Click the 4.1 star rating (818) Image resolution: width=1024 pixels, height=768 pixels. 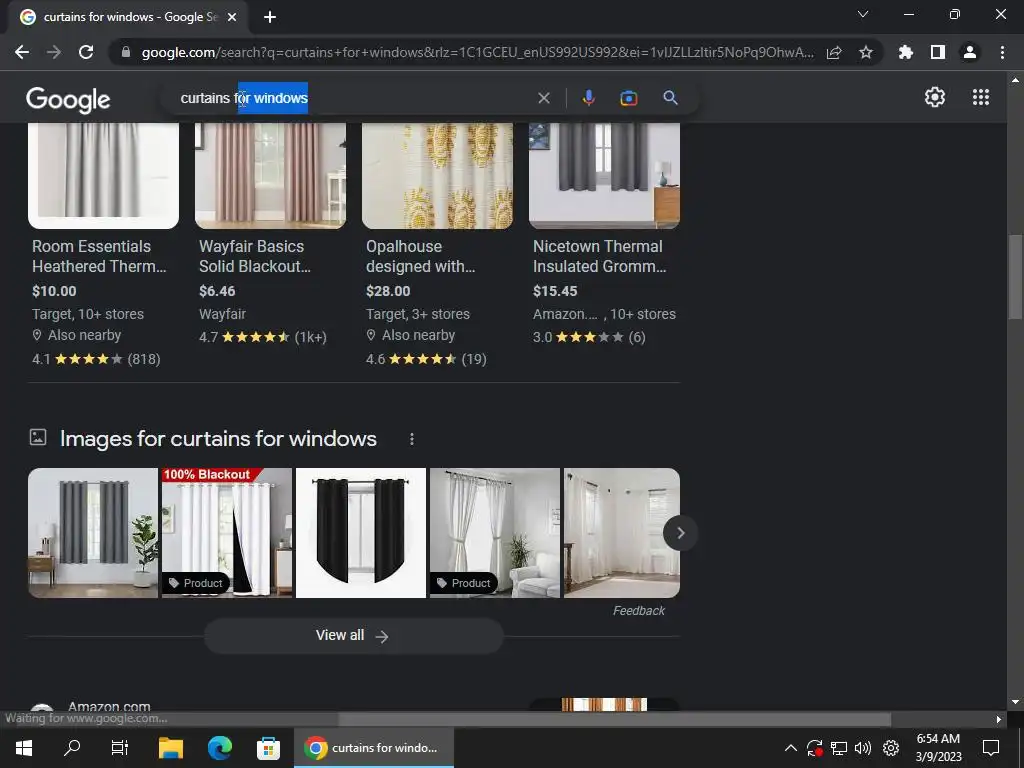[x=96, y=359]
